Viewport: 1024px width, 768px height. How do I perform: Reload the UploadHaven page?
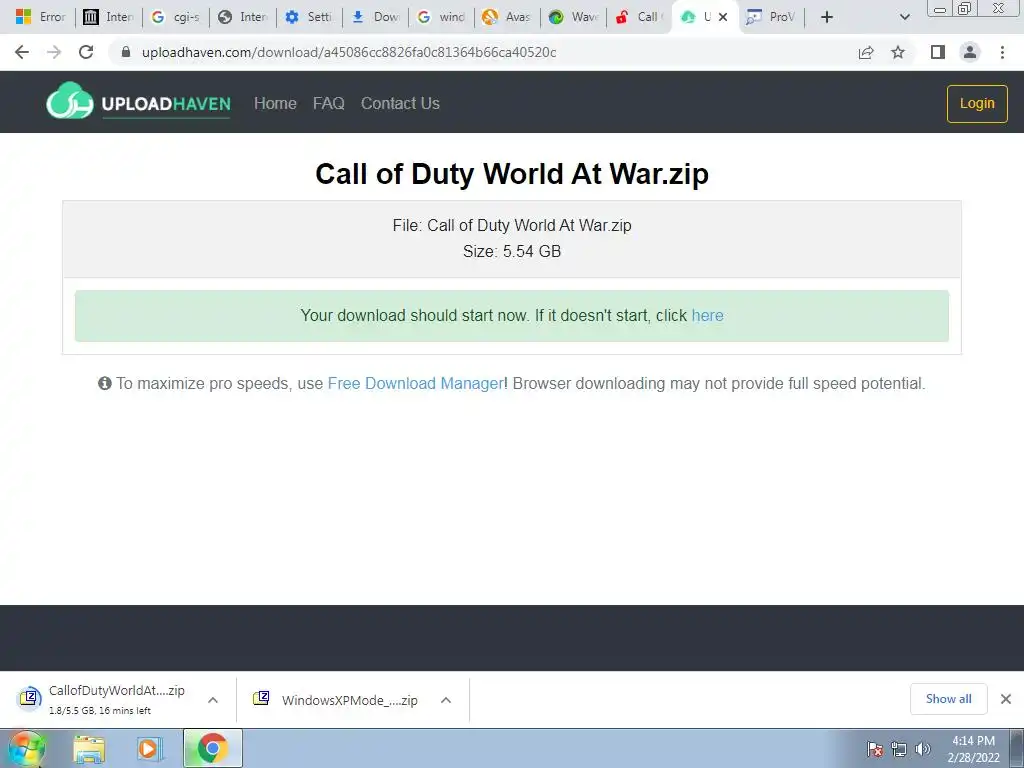click(86, 52)
